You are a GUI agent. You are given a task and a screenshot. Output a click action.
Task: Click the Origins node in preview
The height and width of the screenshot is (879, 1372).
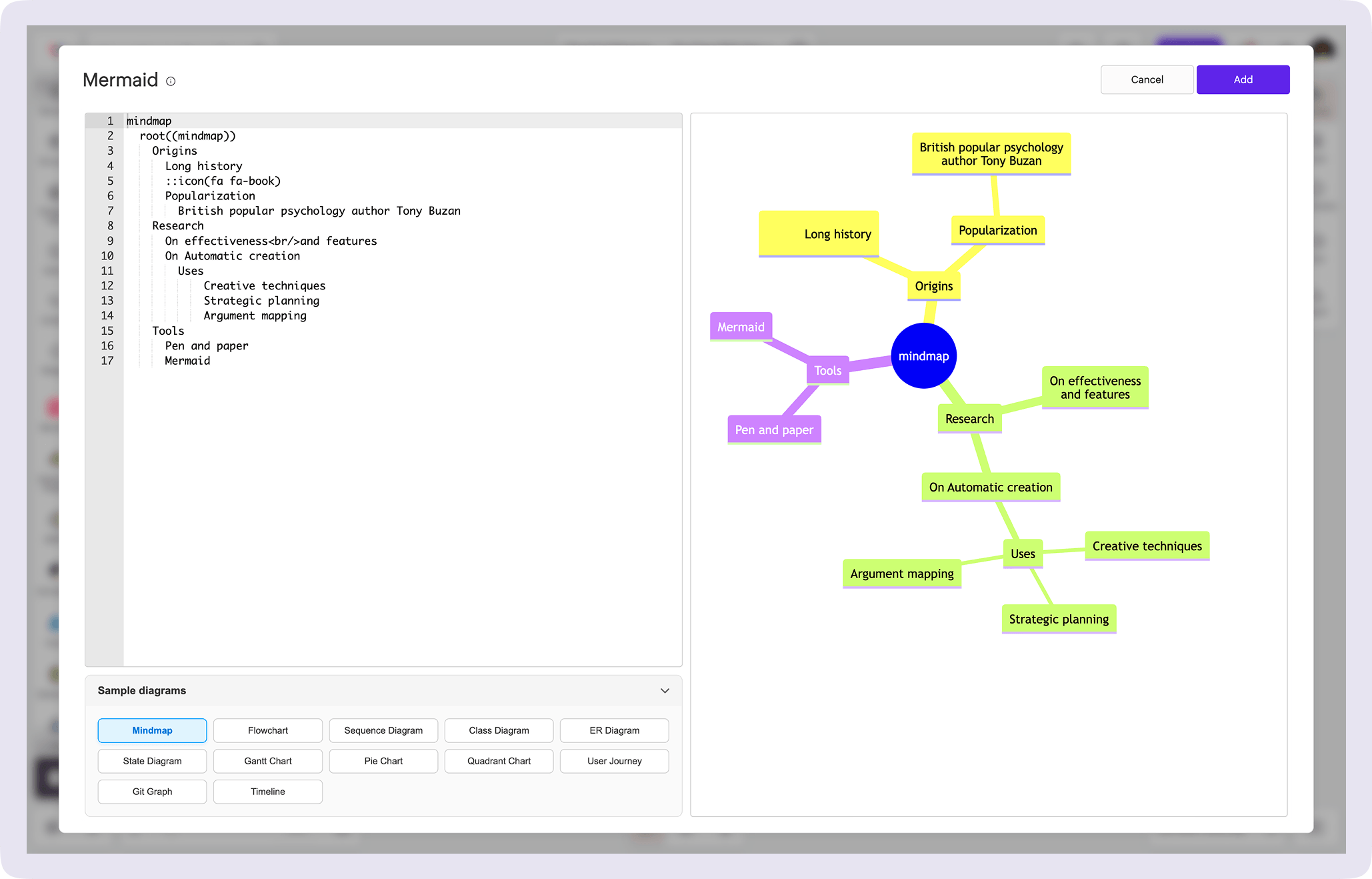pos(933,286)
